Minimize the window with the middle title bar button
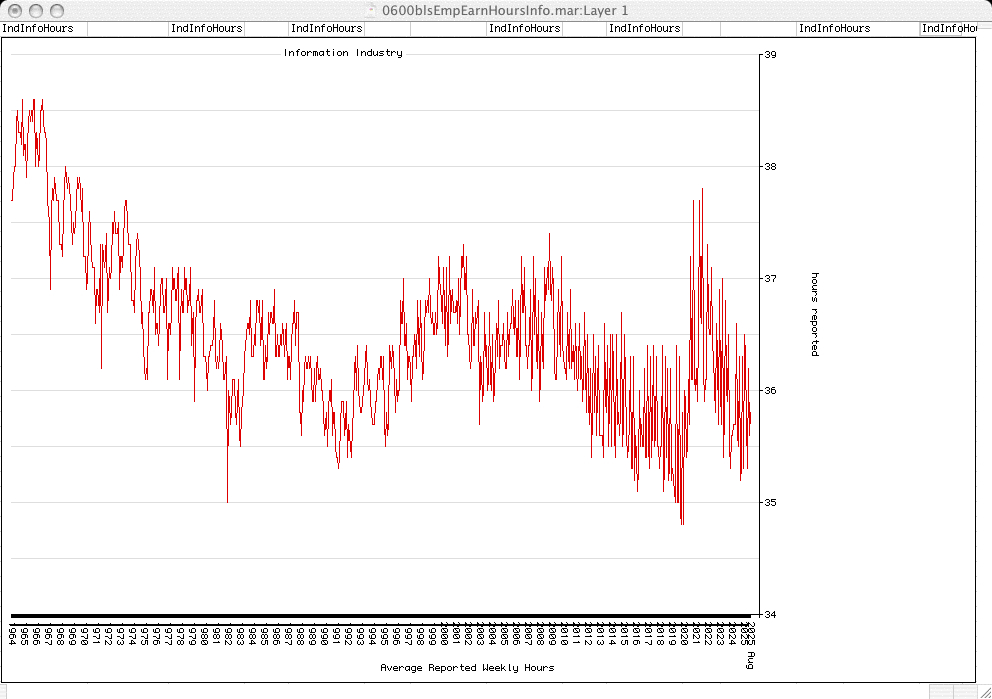The image size is (992, 699). tap(34, 10)
